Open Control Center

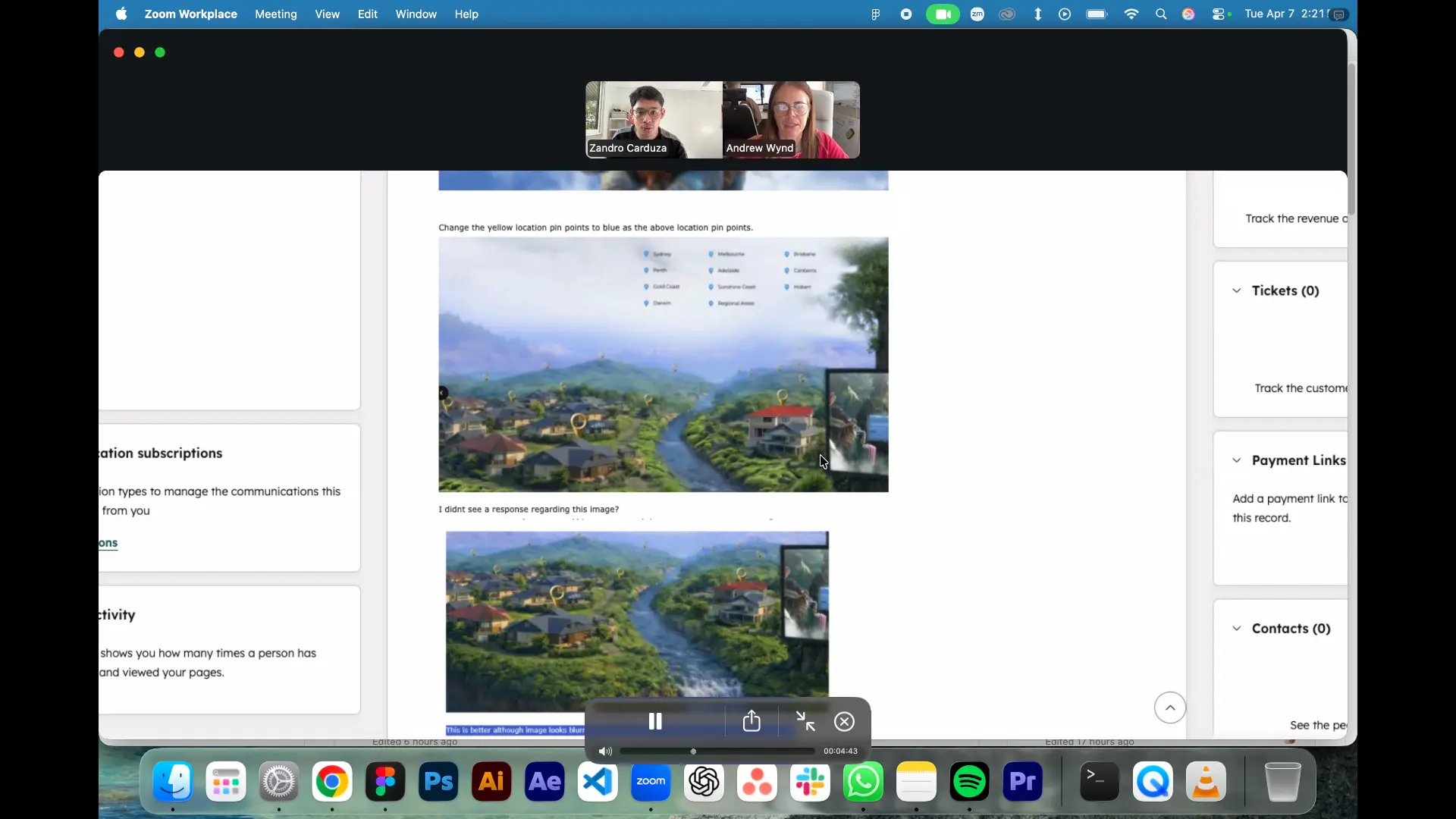[x=1220, y=14]
